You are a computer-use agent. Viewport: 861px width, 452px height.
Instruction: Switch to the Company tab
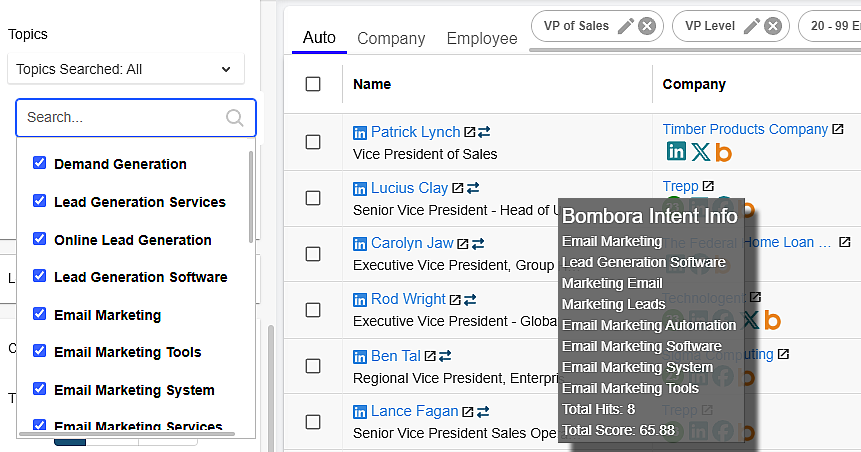(391, 38)
